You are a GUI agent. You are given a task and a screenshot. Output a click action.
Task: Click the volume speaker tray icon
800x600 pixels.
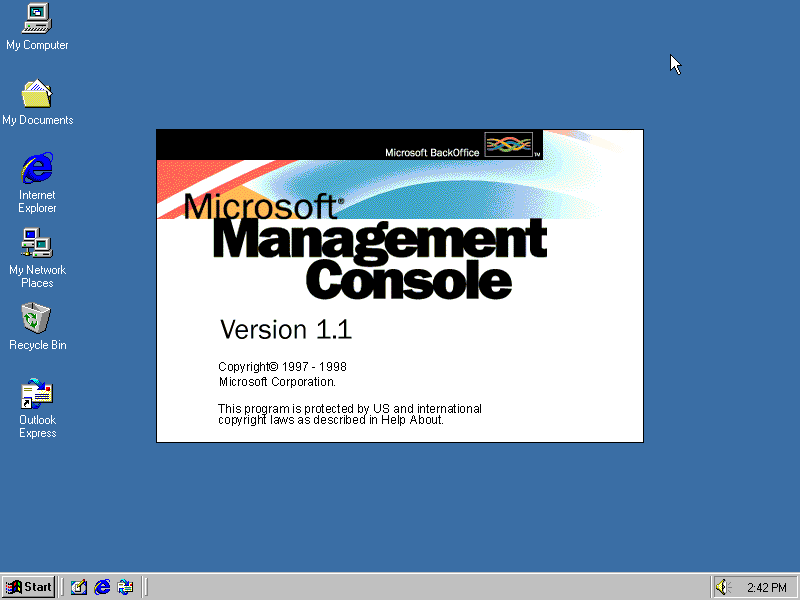pos(722,587)
